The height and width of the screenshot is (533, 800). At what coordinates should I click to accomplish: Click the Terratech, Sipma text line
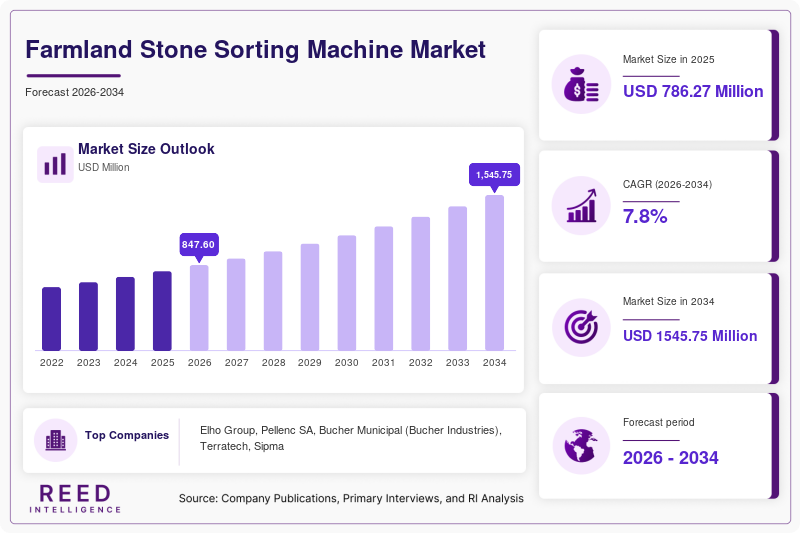click(242, 446)
